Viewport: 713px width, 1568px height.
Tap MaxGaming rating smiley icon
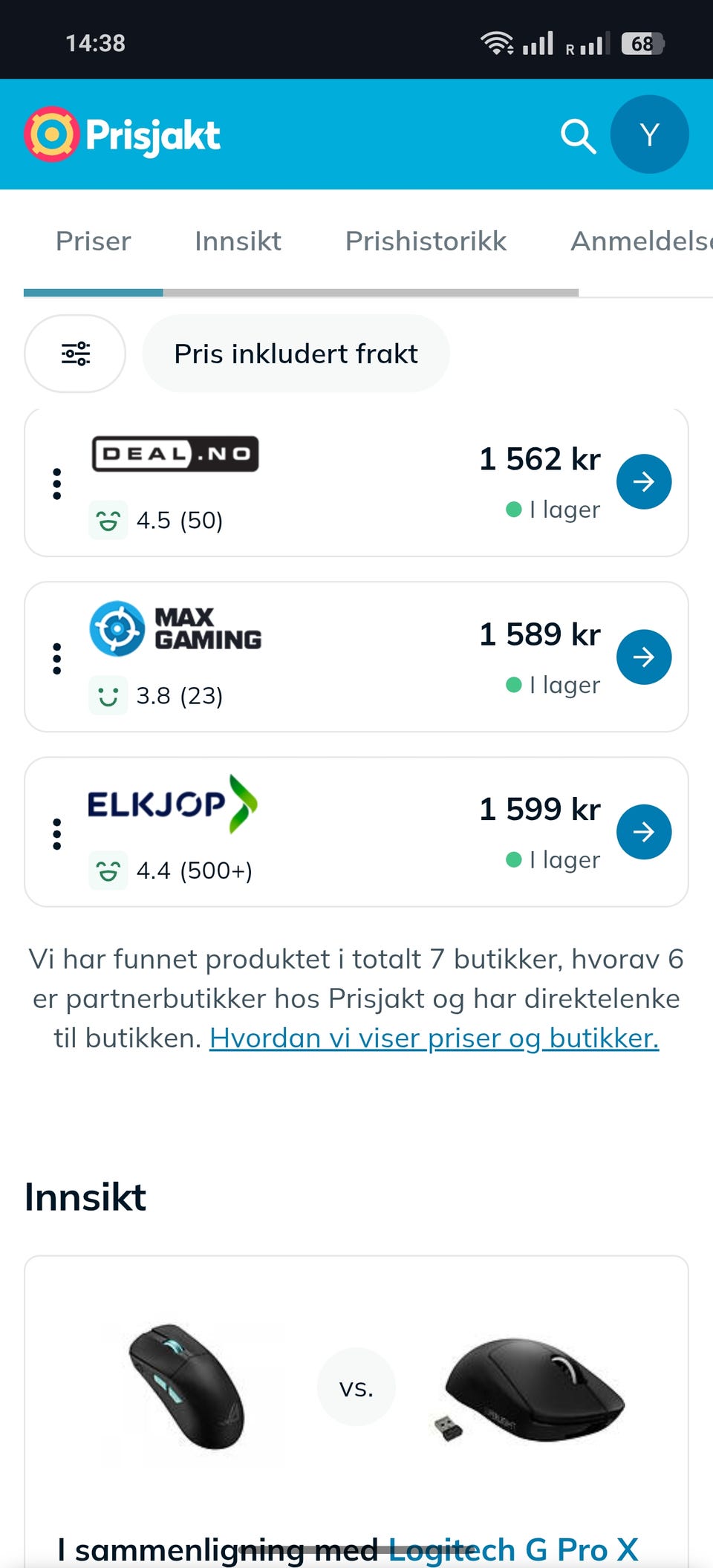[108, 695]
